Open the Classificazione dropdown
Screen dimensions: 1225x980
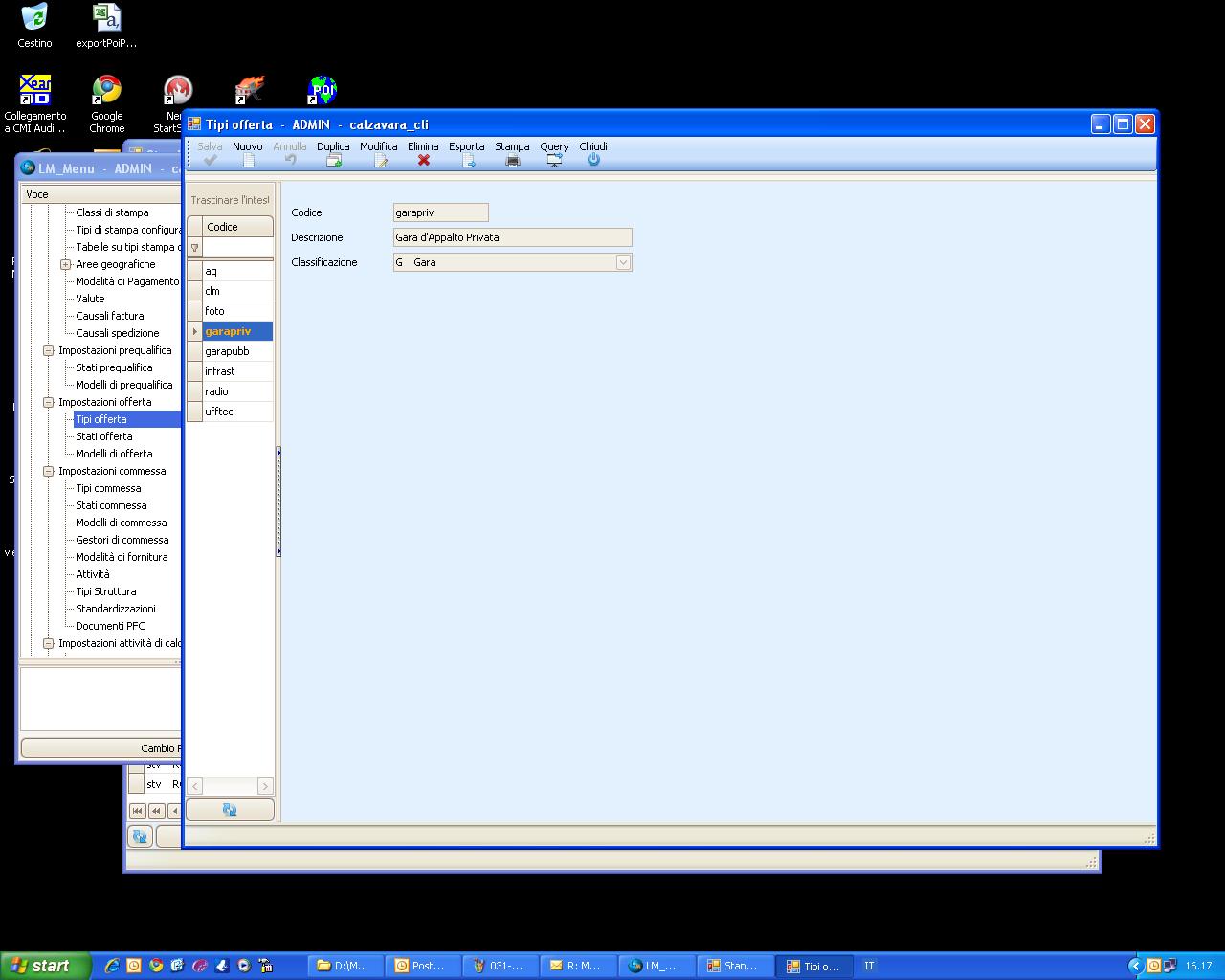[623, 262]
